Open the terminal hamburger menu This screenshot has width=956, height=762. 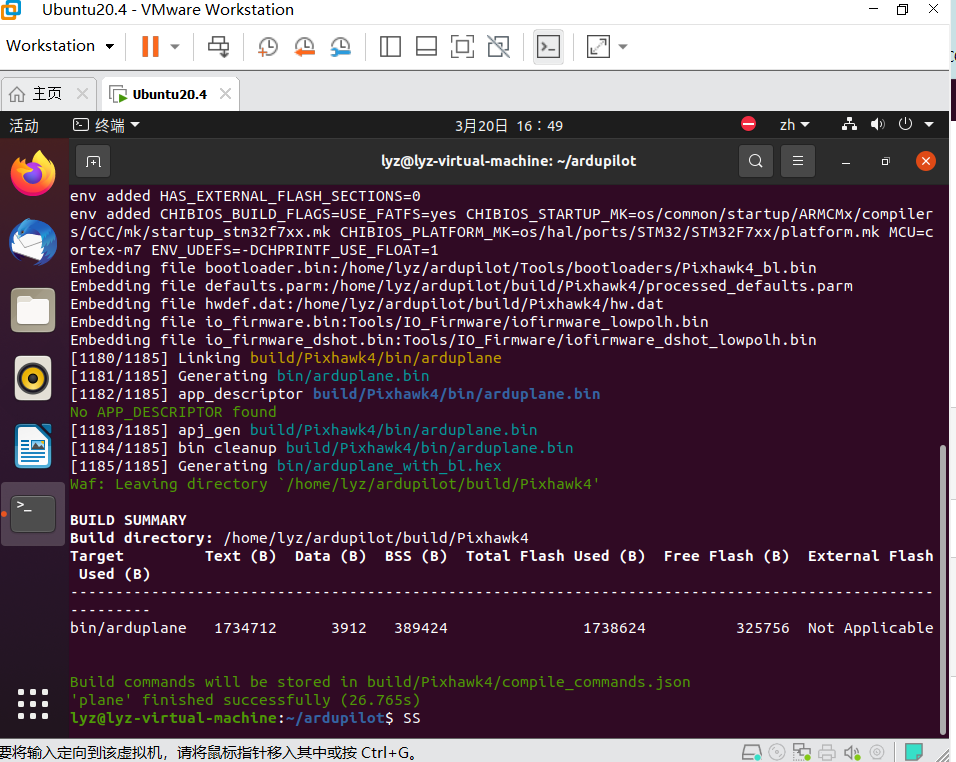[x=797, y=160]
